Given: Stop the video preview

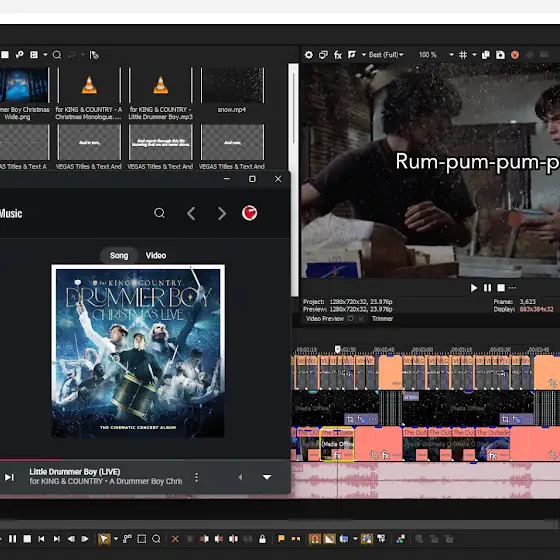Looking at the screenshot, I should click(501, 288).
